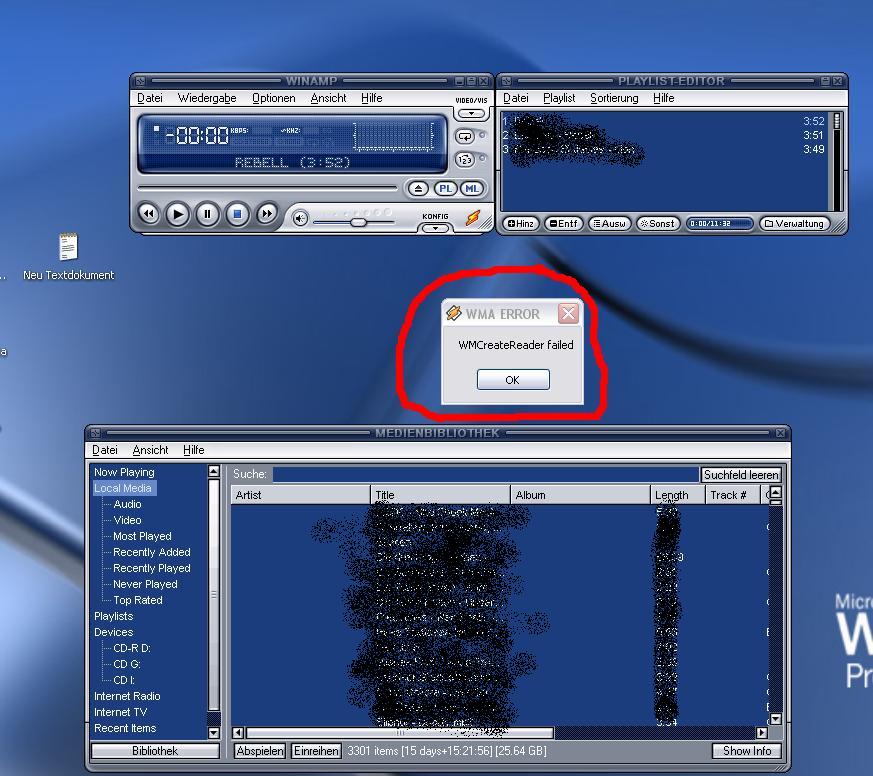Open Ansicht menu in Winamp main window

click(328, 98)
